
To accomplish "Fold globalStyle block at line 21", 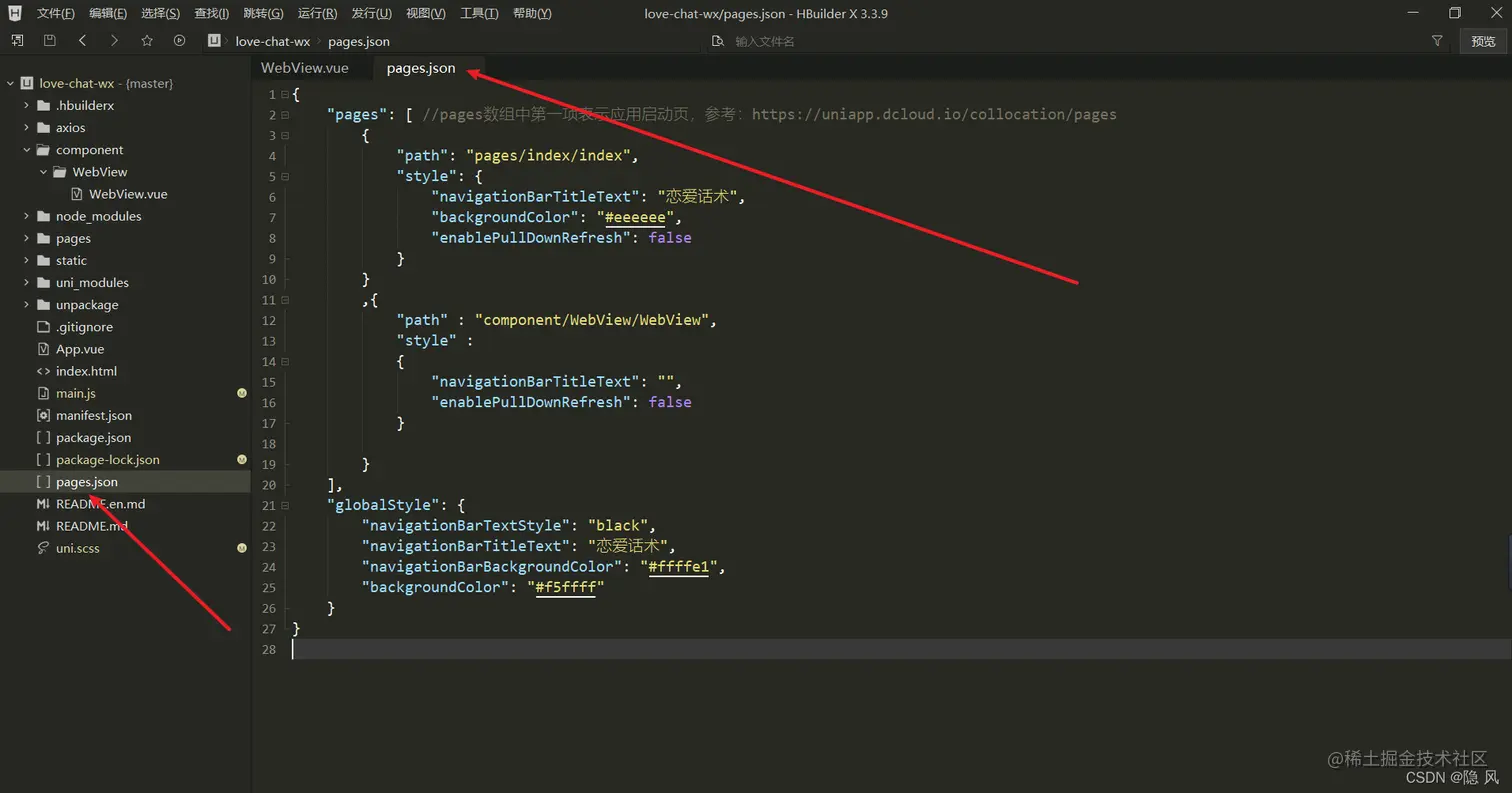I will 285,505.
